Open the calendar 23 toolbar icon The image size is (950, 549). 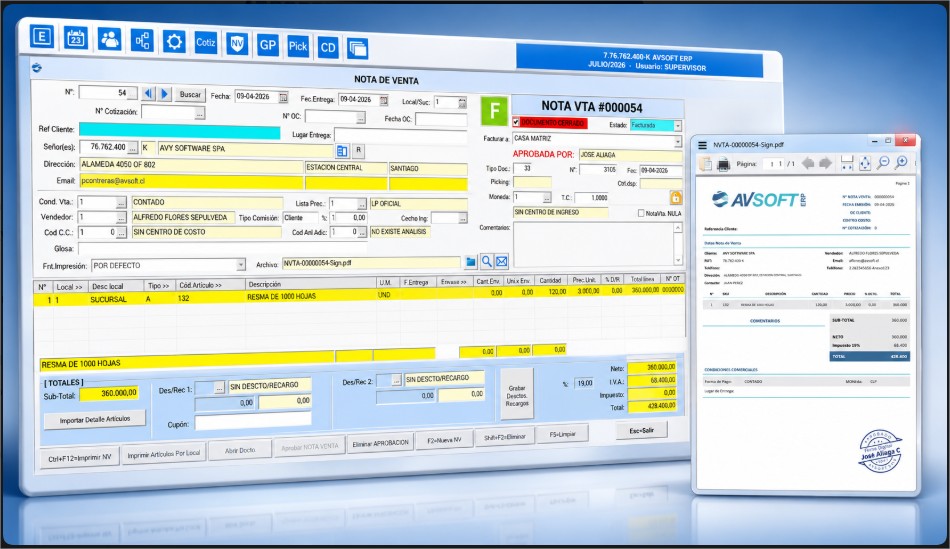pyautogui.click(x=76, y=38)
